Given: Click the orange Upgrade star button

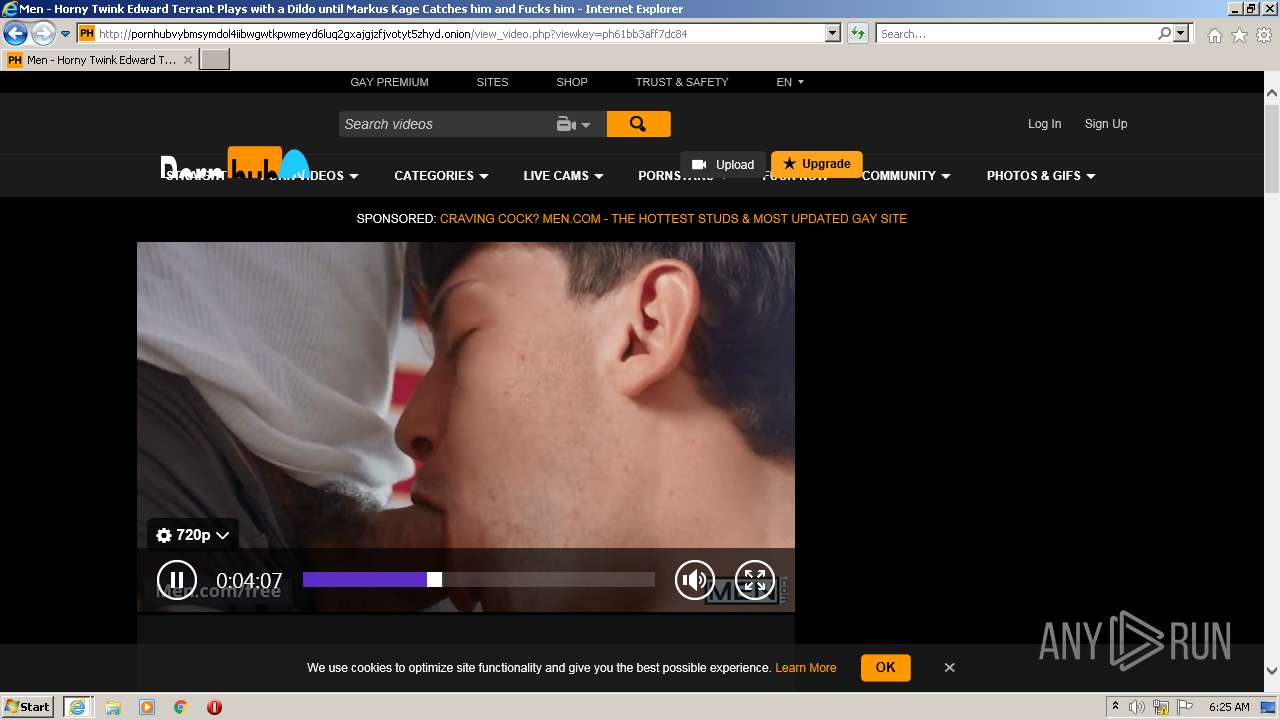Looking at the screenshot, I should [x=817, y=164].
